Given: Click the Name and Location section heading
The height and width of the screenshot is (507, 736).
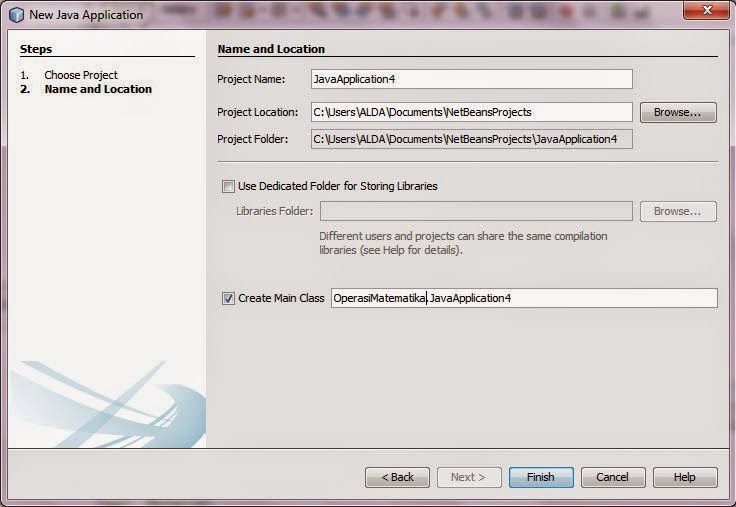Looking at the screenshot, I should 271,49.
